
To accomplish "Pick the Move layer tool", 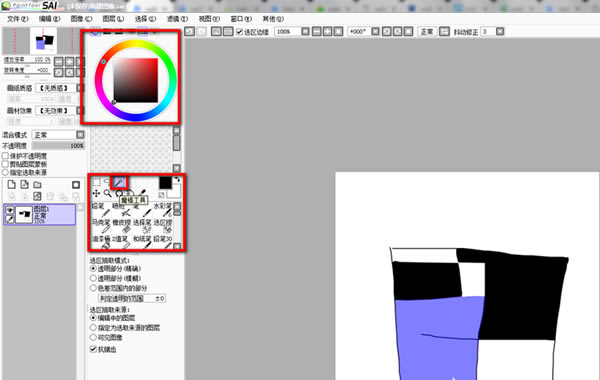I will click(x=96, y=194).
